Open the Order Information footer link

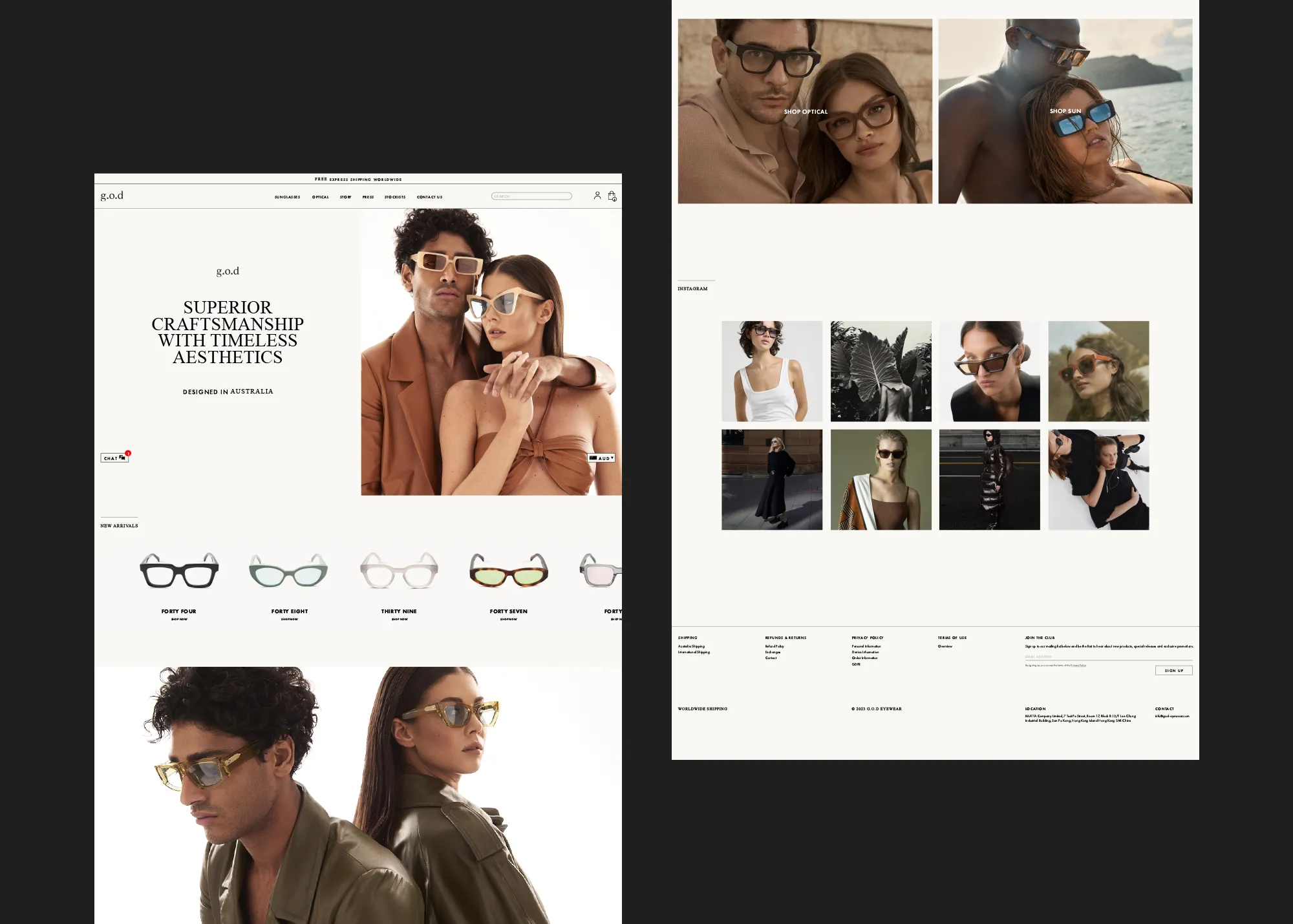864,658
